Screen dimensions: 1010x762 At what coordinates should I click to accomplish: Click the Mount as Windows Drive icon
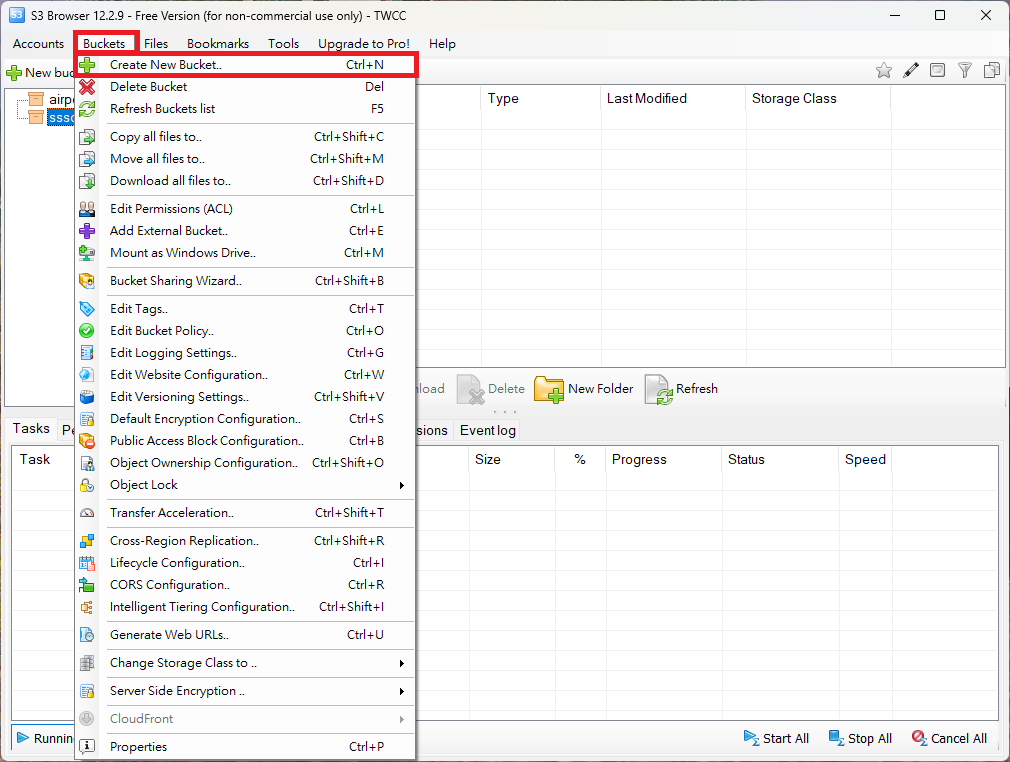tap(87, 252)
